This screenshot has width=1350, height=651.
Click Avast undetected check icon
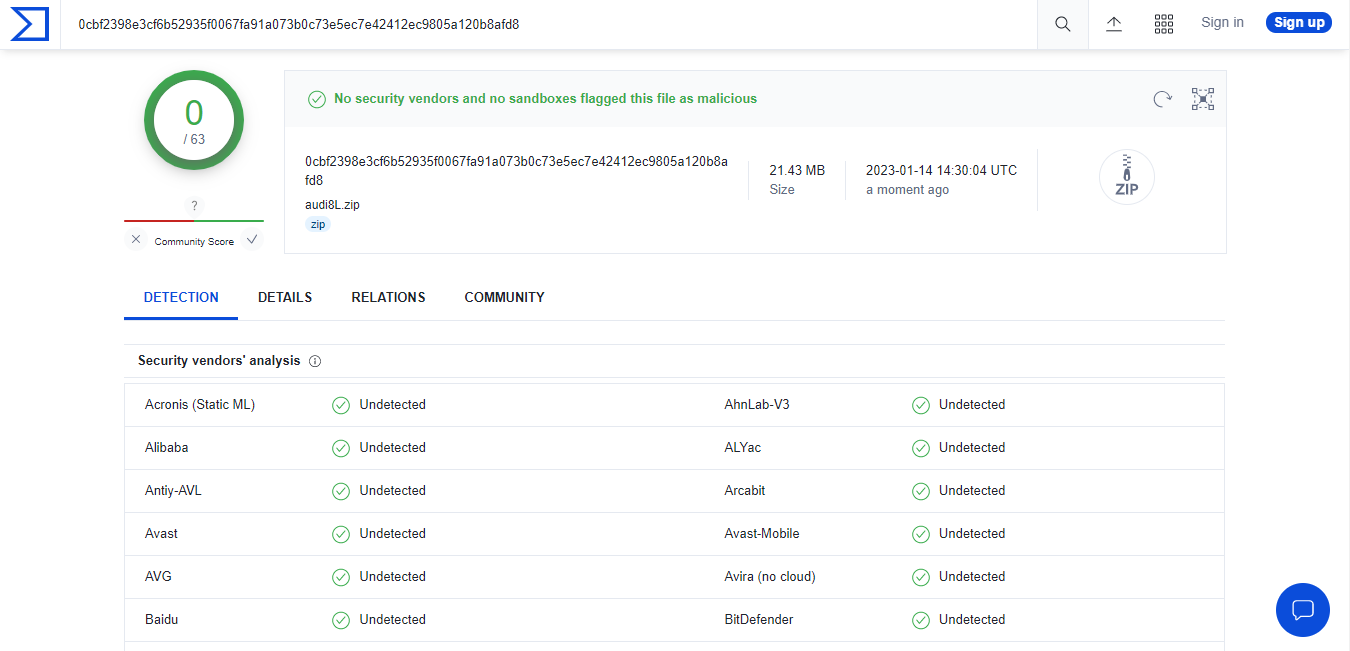coord(341,534)
